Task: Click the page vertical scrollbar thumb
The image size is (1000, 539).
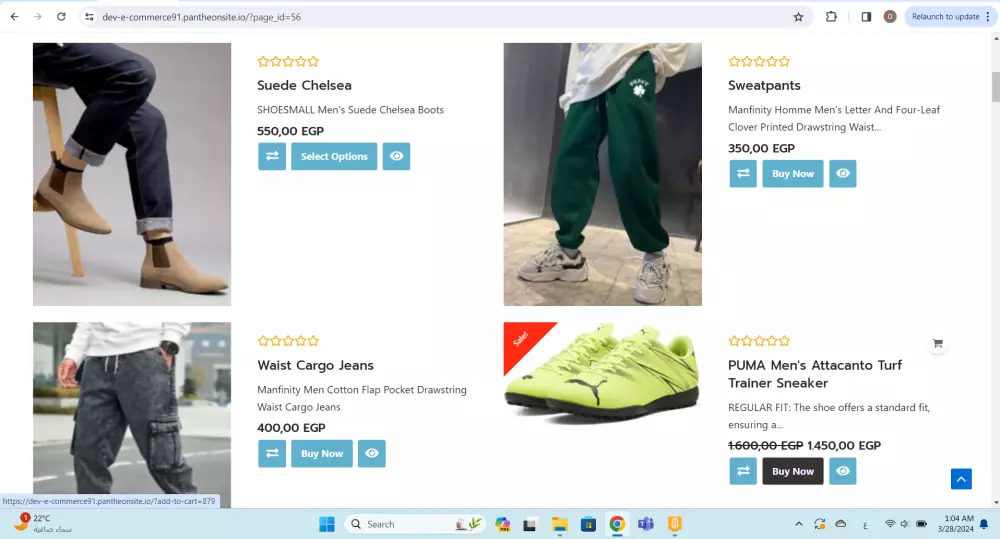Action: coord(996,87)
